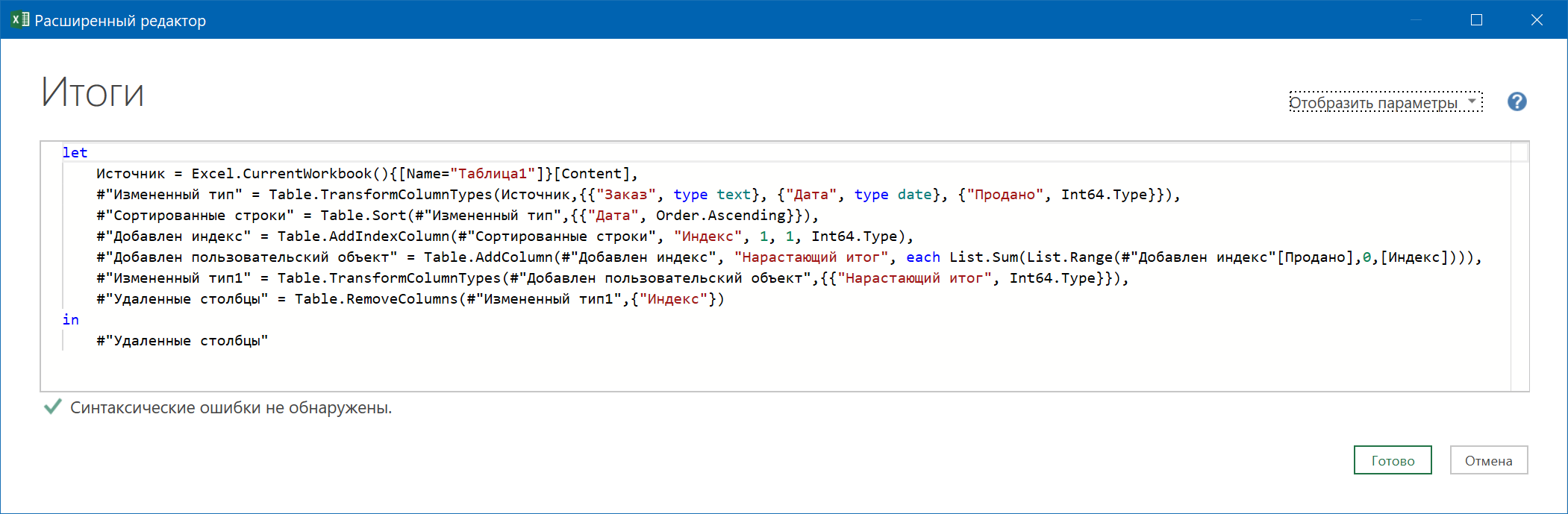
Task: Open the help question mark icon
Action: [1517, 101]
